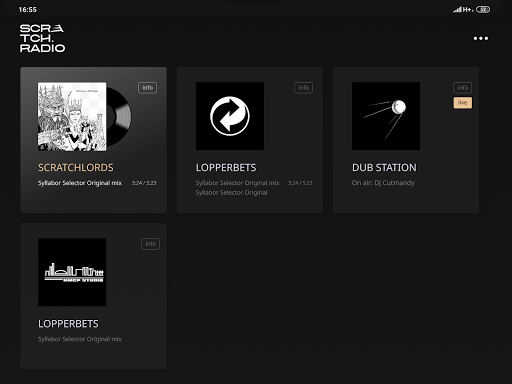
Task: Select the Scratchlords album cover thumbnail
Action: pos(72,116)
